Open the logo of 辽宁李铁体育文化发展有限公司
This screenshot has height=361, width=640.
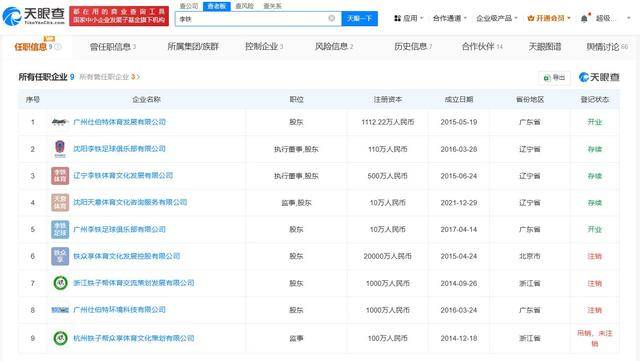[x=60, y=176]
